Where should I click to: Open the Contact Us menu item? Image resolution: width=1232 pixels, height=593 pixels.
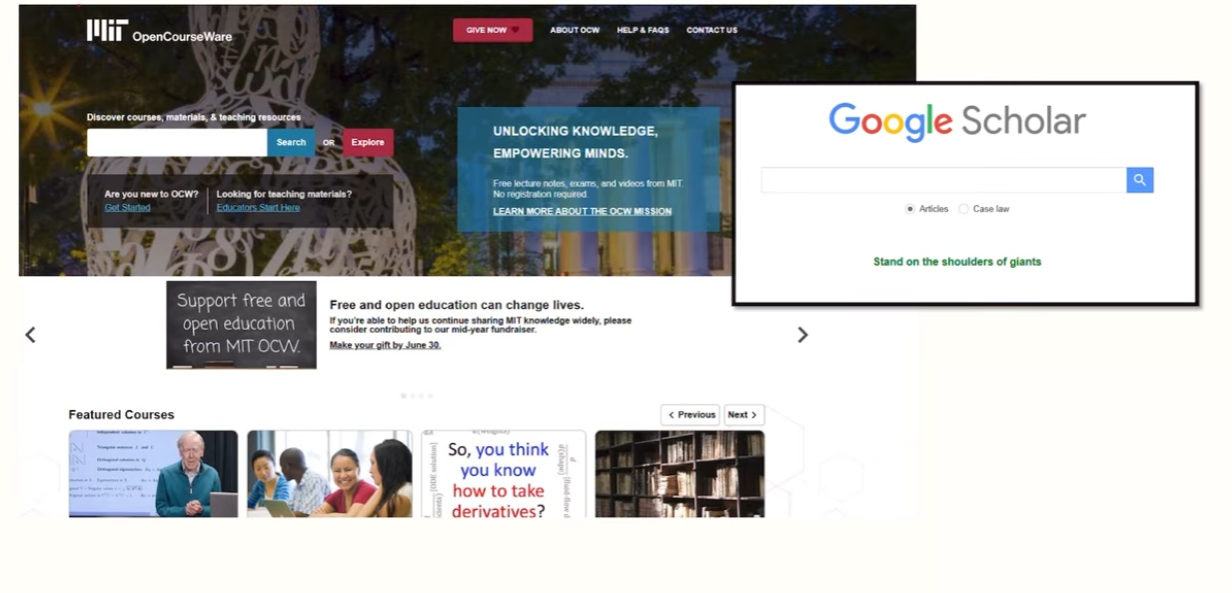(712, 30)
